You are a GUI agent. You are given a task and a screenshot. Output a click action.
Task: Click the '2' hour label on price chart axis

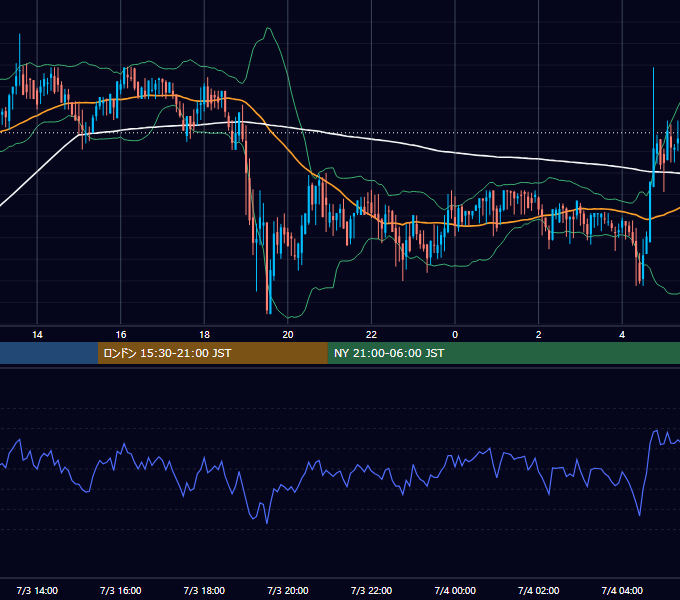539,335
